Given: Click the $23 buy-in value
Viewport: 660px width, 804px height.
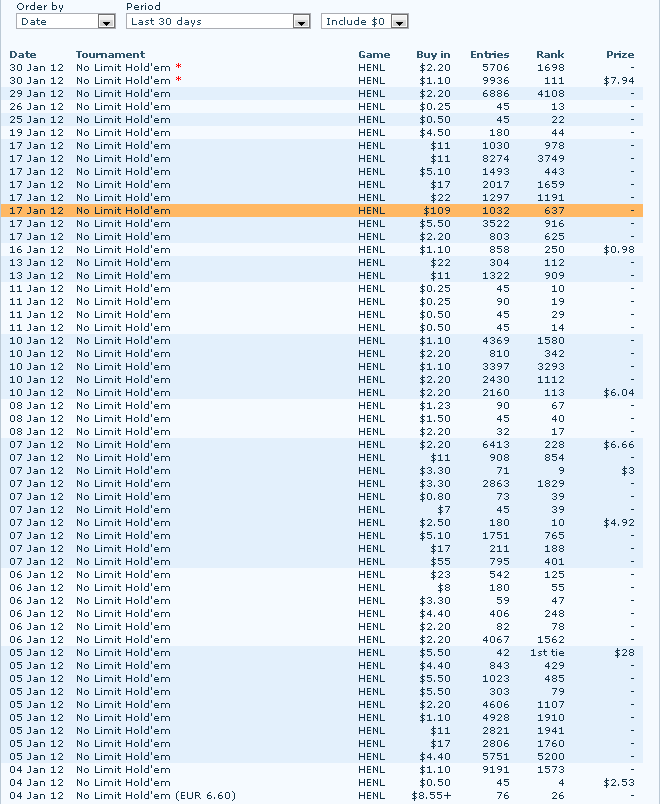Looking at the screenshot, I should pyautogui.click(x=441, y=574).
